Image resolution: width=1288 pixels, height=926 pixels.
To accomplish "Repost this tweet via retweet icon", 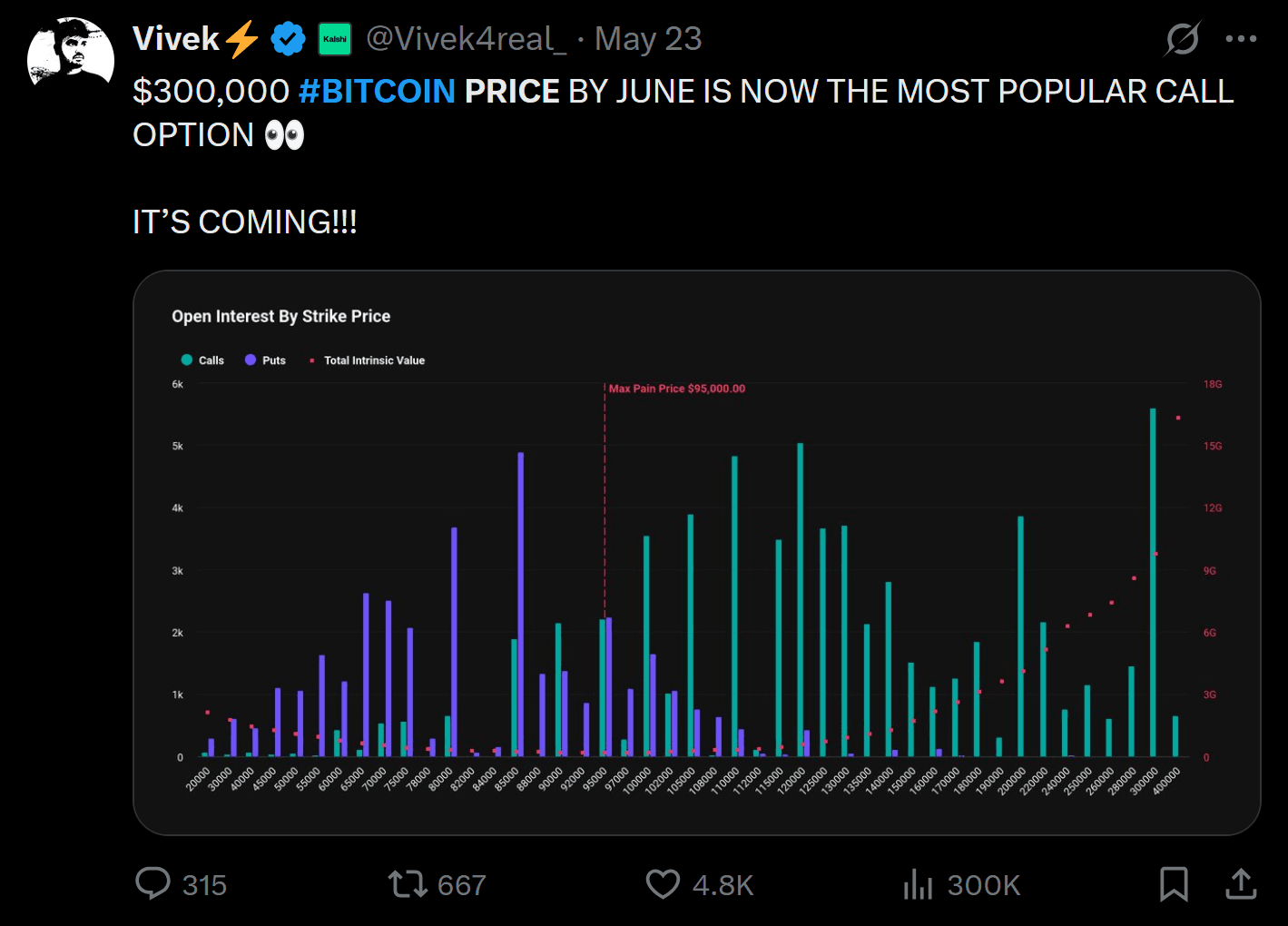I will pyautogui.click(x=408, y=883).
